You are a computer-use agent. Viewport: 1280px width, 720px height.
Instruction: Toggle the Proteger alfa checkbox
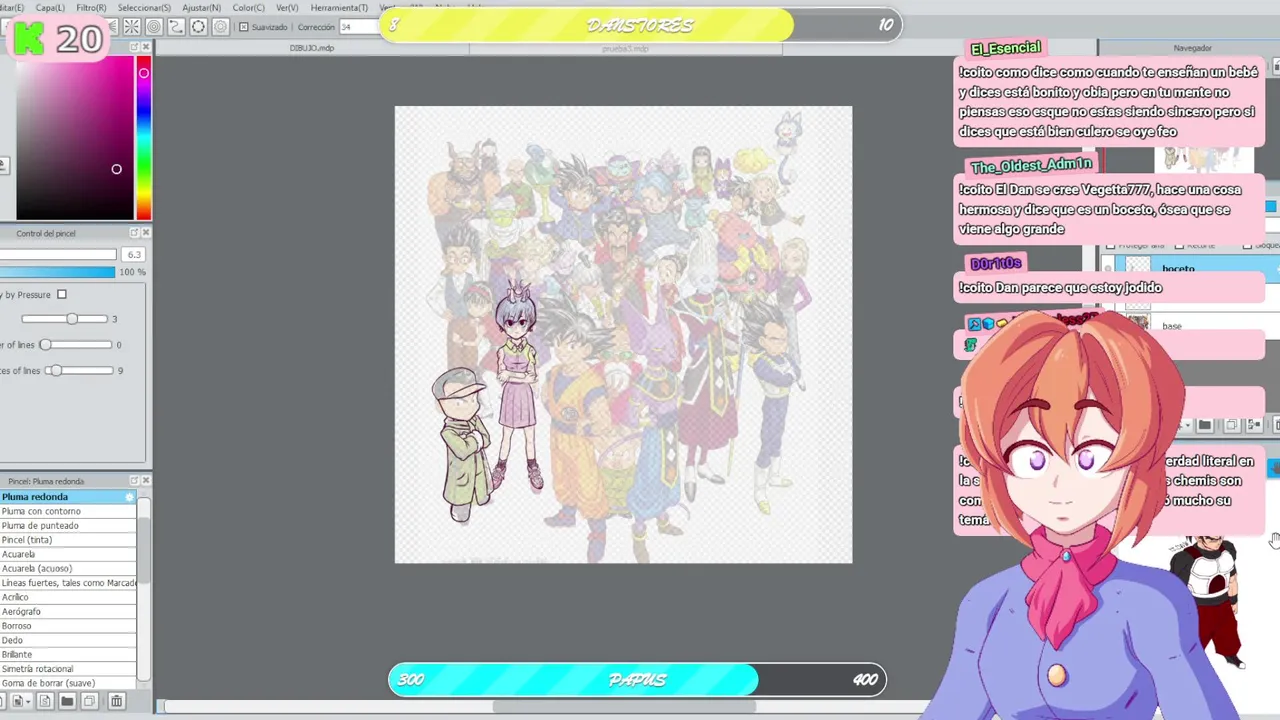pos(1110,245)
